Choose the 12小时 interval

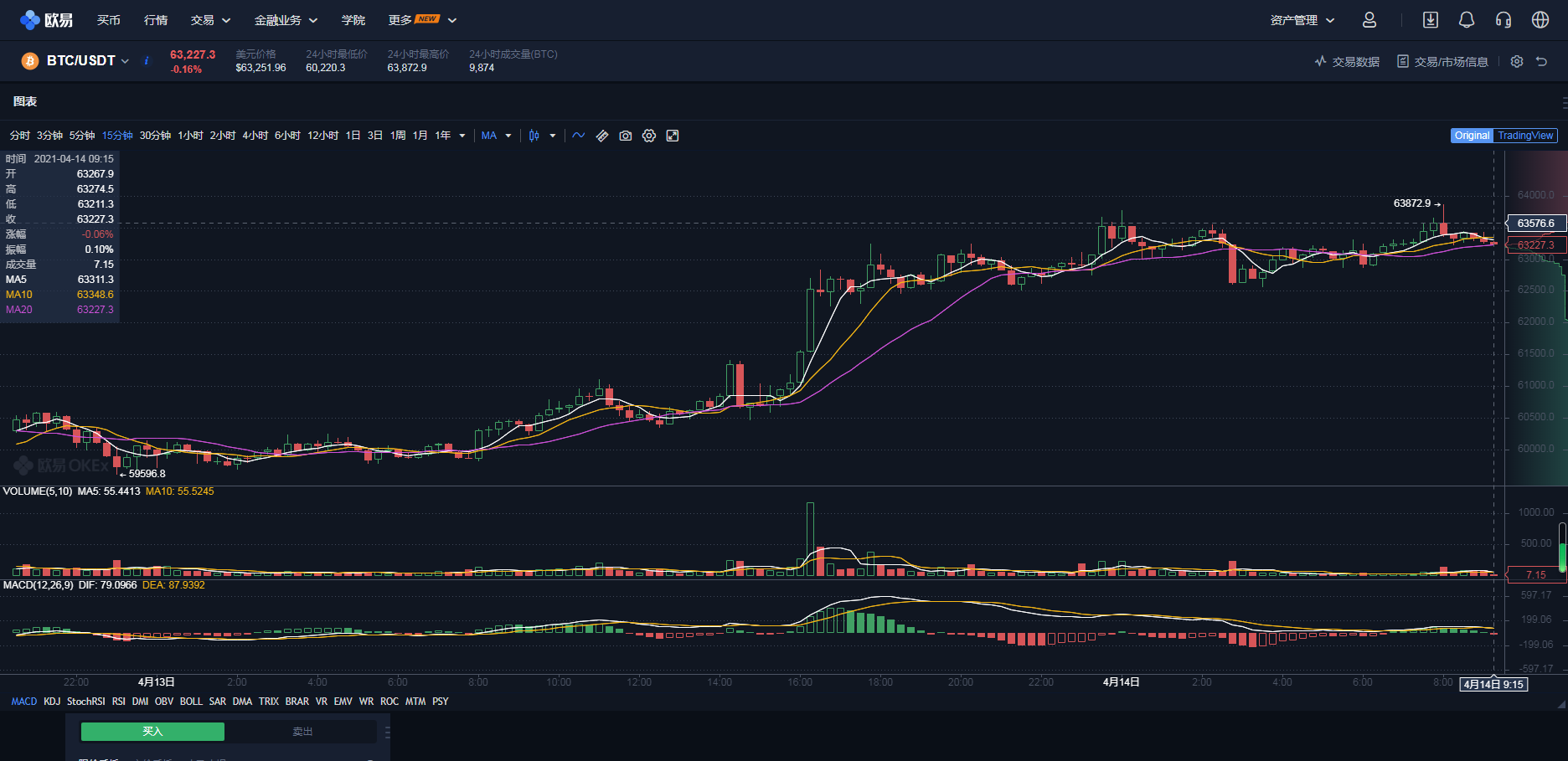pyautogui.click(x=322, y=136)
